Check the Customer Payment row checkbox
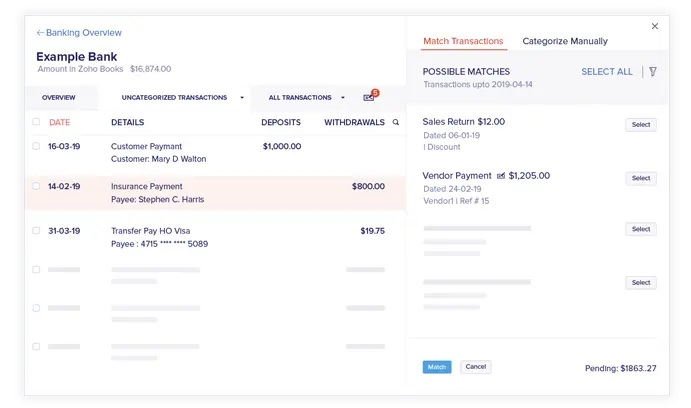The width and height of the screenshot is (691, 408). click(37, 146)
